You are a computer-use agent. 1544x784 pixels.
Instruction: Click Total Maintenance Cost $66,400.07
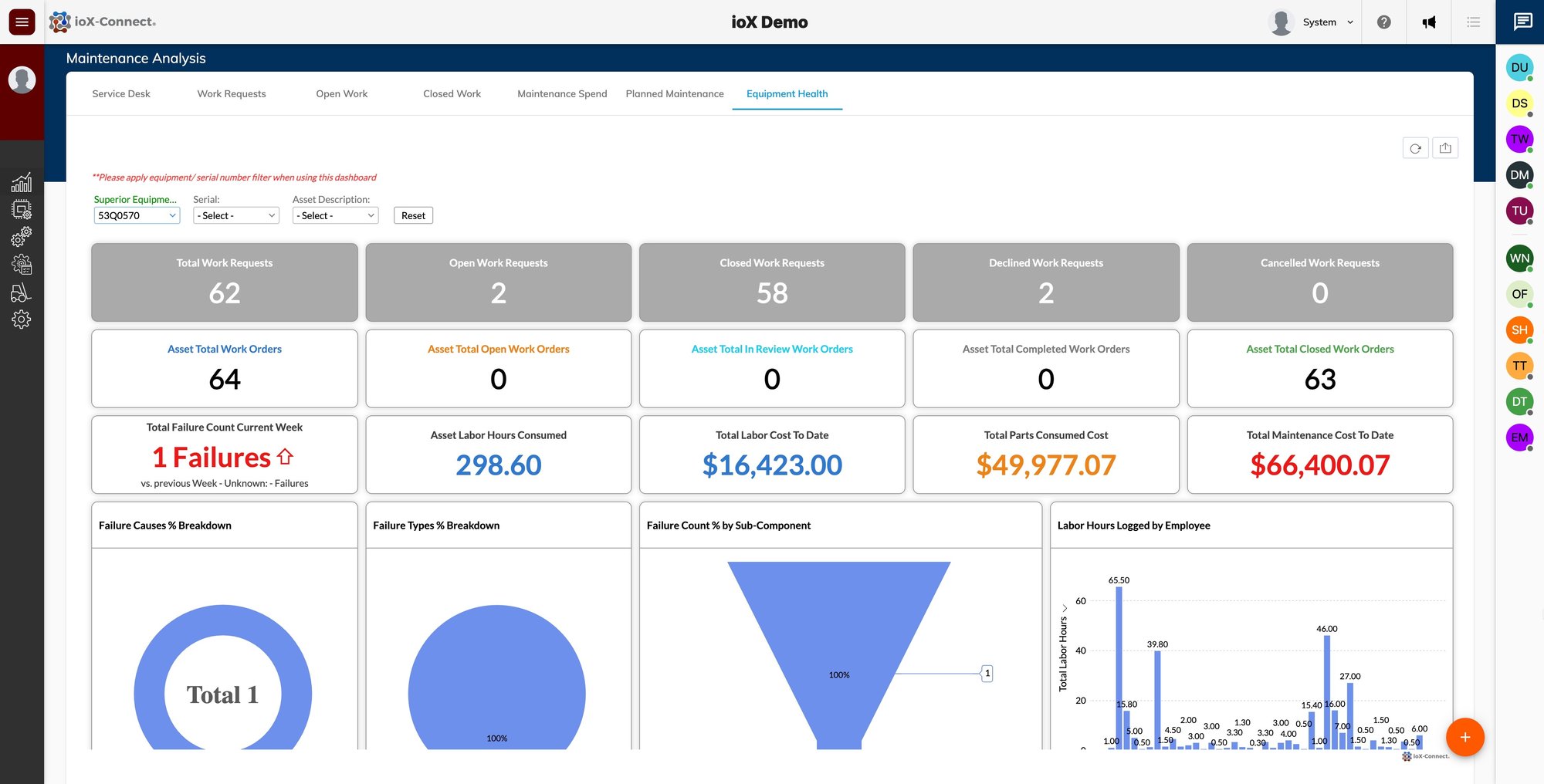tap(1320, 465)
